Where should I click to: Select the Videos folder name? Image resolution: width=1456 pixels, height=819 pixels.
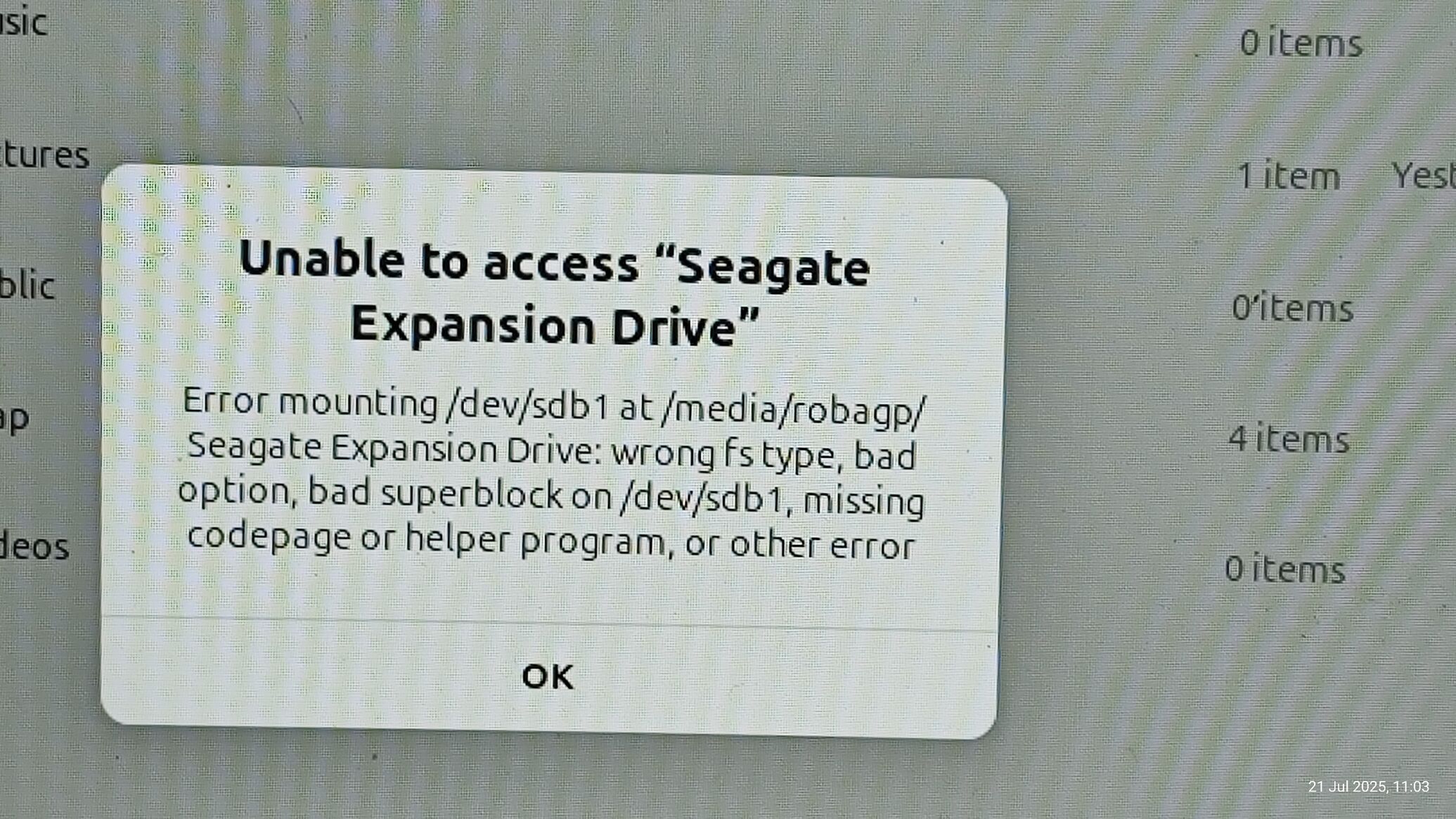click(34, 546)
